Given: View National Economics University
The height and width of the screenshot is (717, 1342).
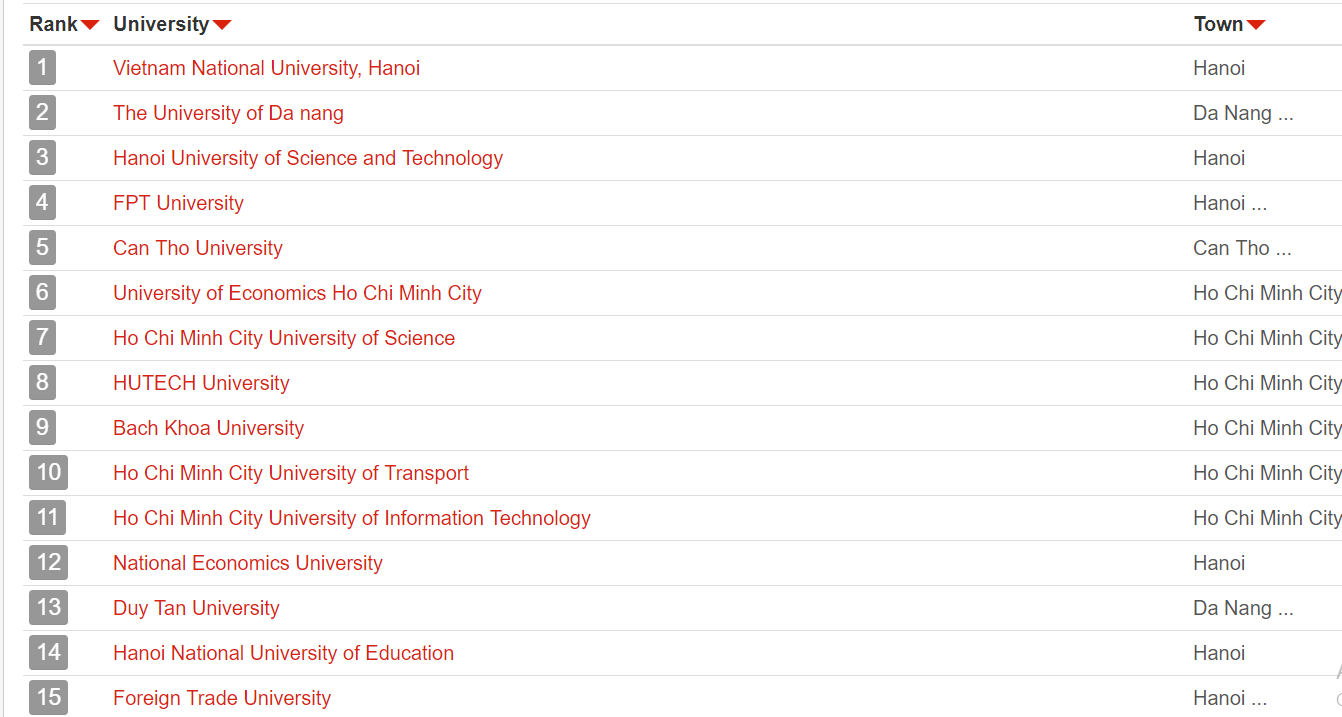Looking at the screenshot, I should coord(248,563).
